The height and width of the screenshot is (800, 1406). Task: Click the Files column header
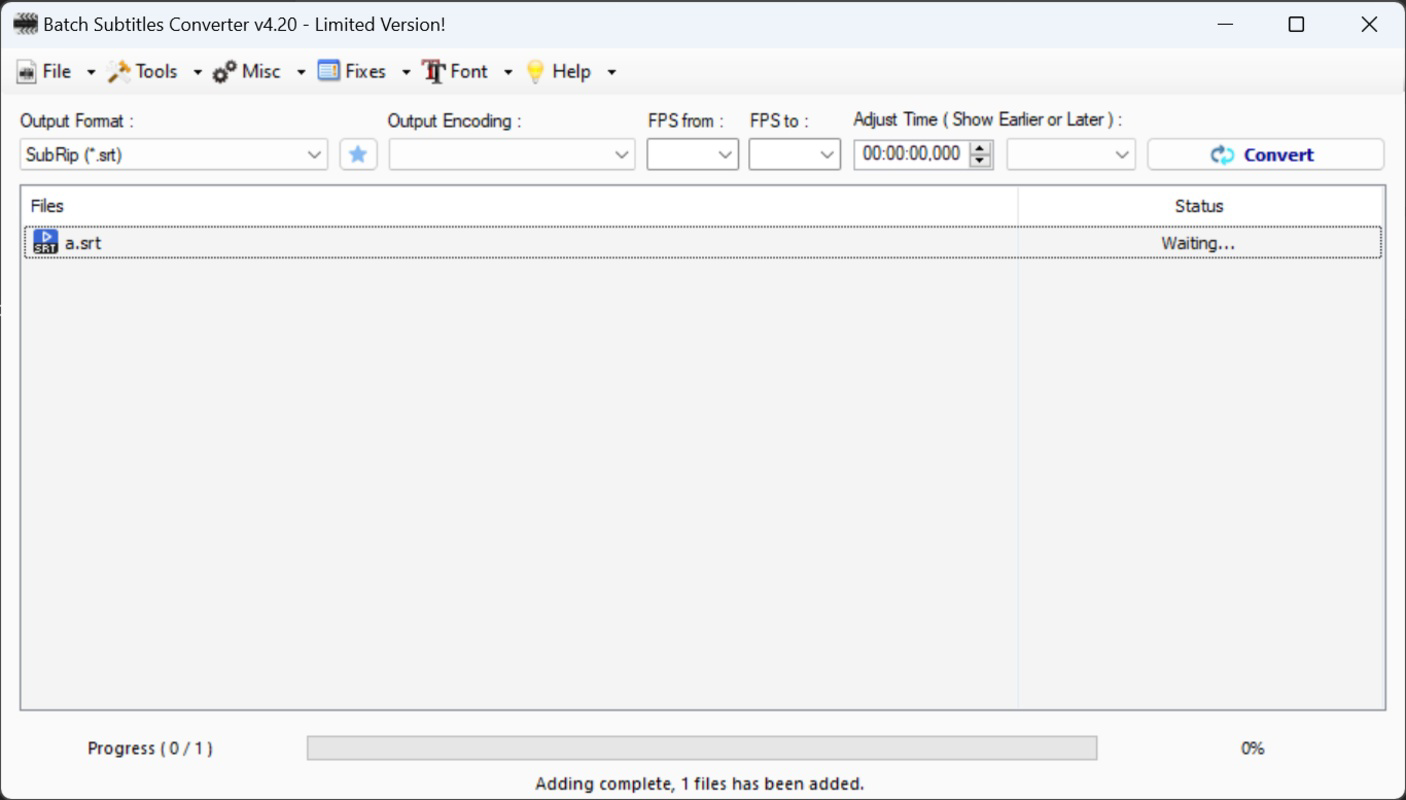(520, 206)
